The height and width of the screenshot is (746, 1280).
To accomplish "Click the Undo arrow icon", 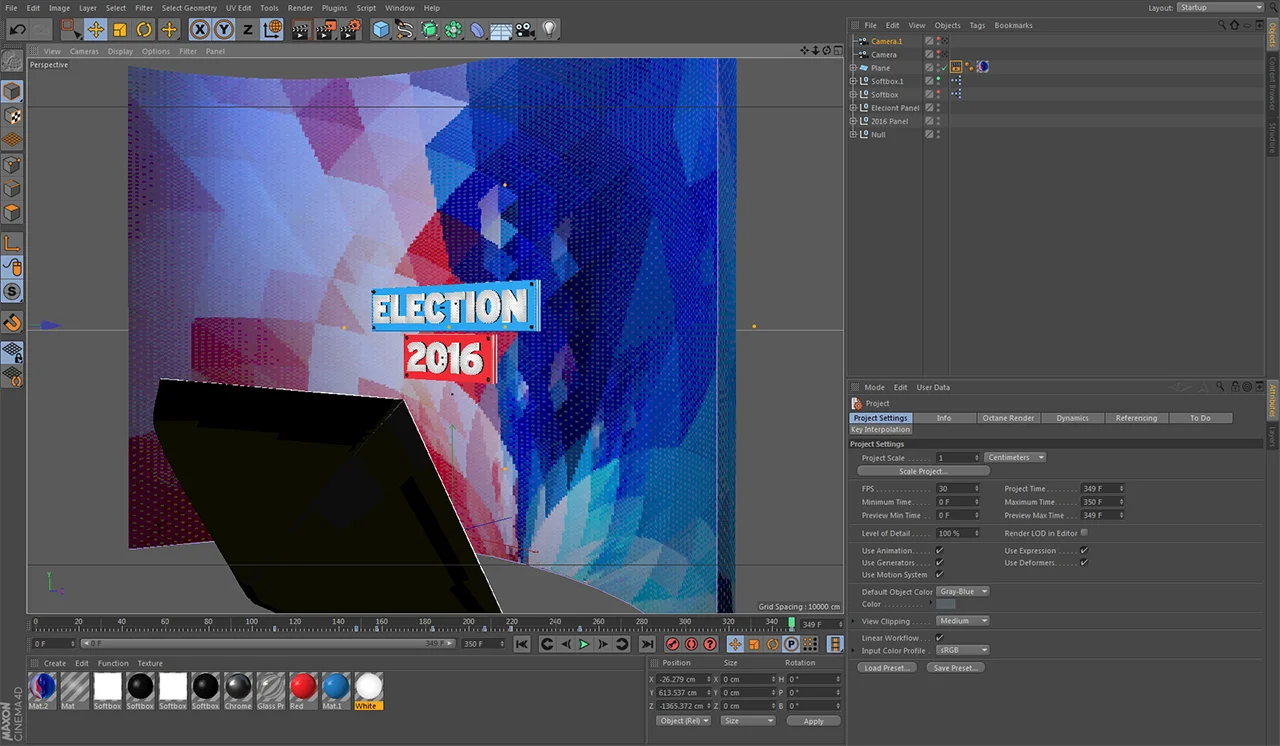I will click(x=17, y=30).
